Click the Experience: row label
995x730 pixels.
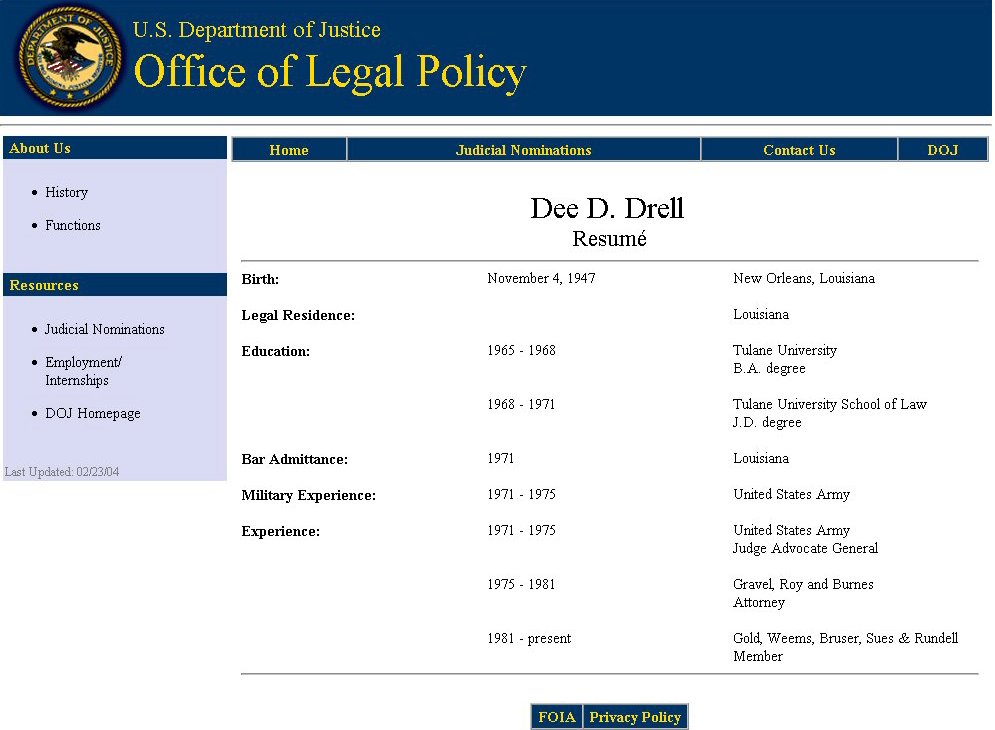coord(280,531)
